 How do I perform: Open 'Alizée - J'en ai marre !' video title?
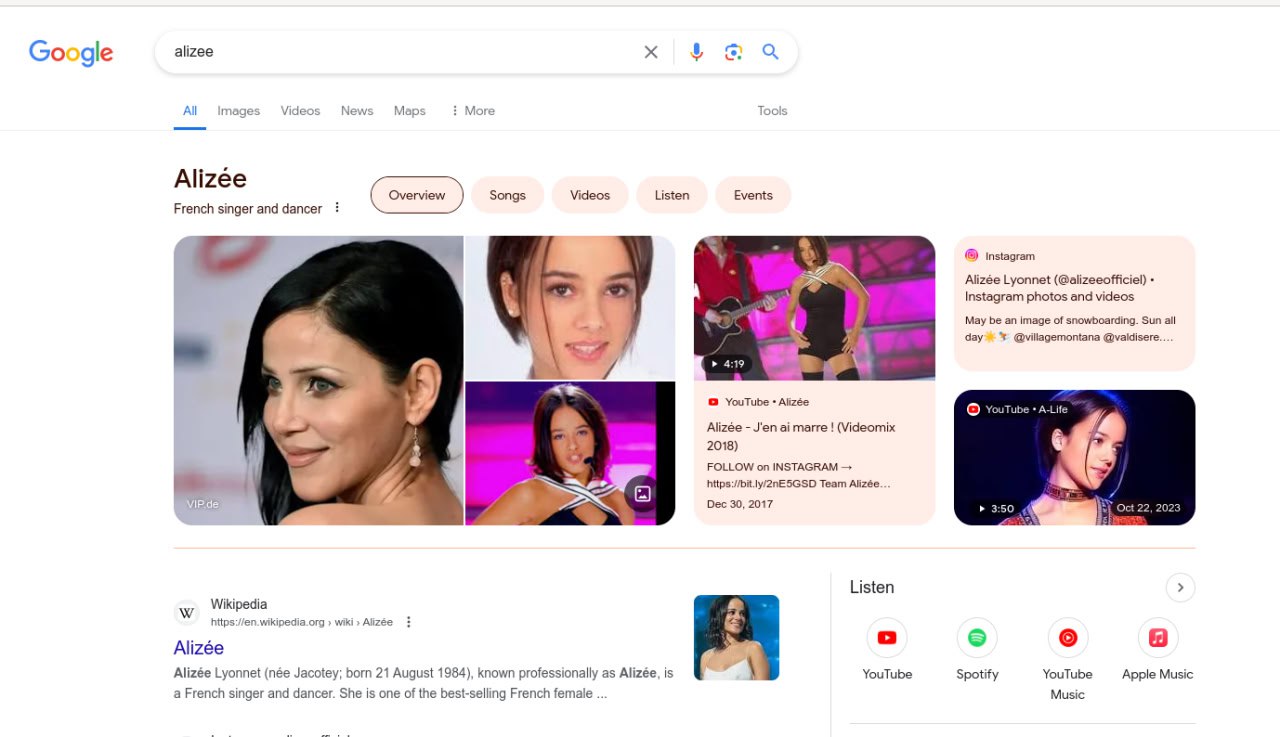(801, 436)
